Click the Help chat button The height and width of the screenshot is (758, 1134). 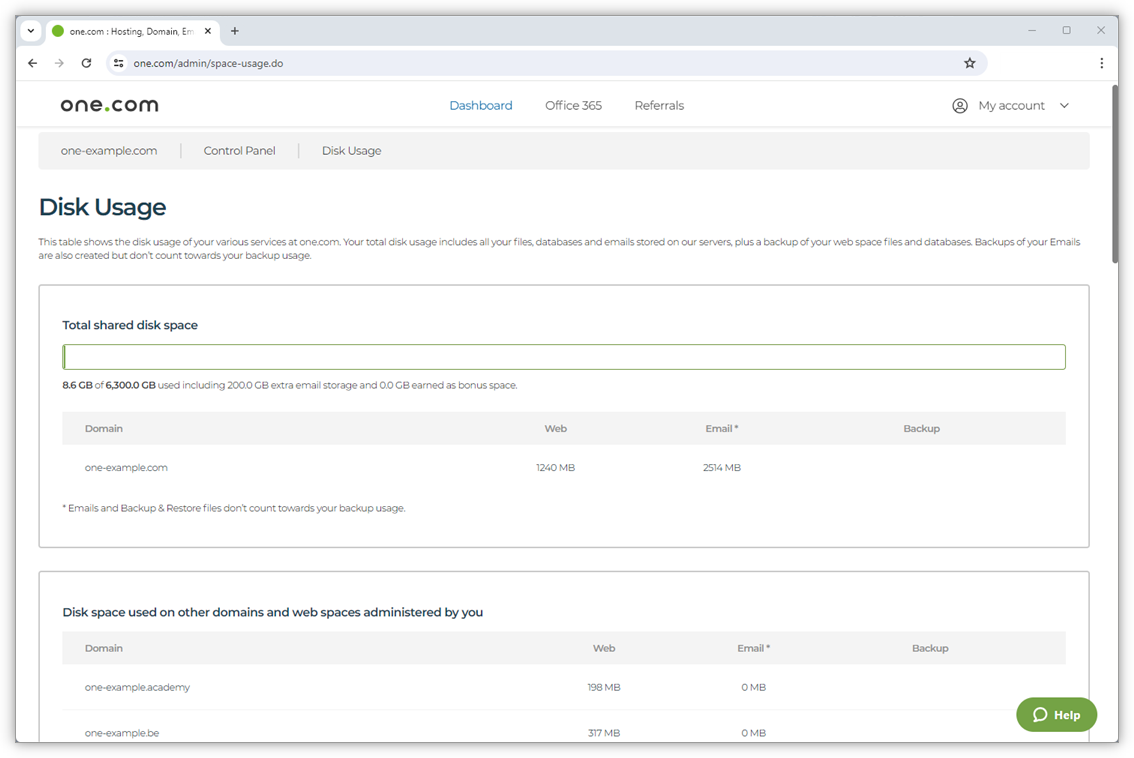(x=1056, y=714)
